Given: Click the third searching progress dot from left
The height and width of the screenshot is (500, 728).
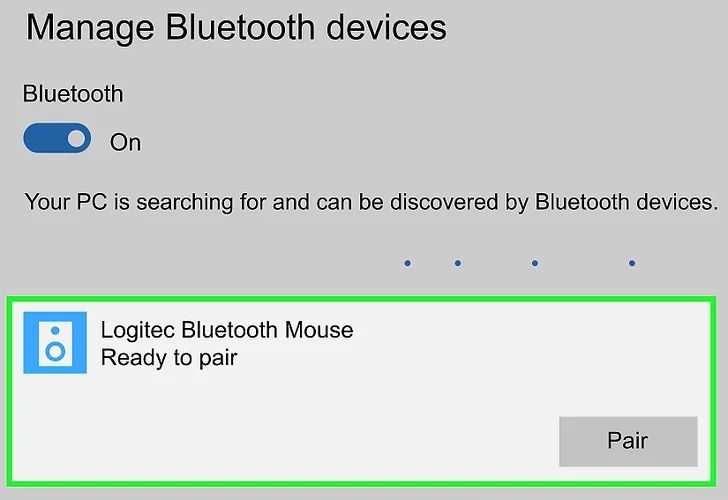Looking at the screenshot, I should pos(535,264).
